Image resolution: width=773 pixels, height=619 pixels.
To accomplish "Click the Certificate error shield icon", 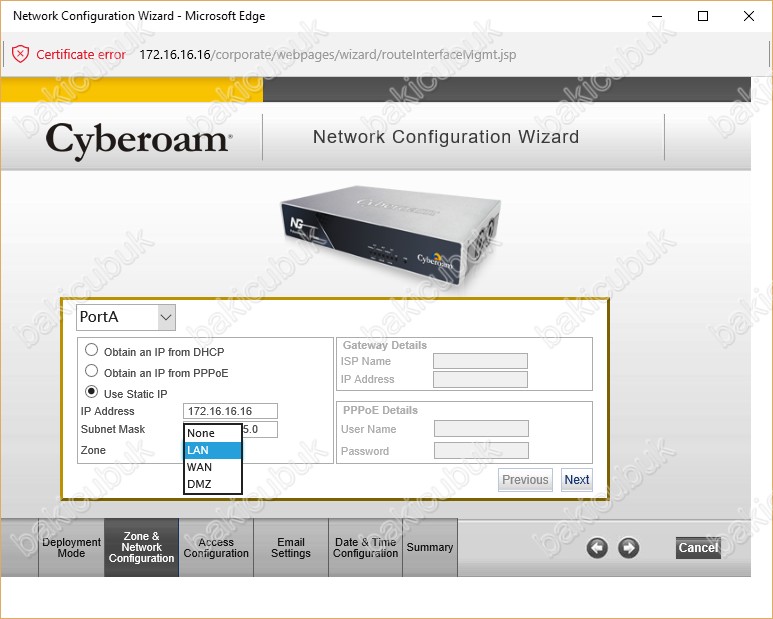I will pos(20,54).
